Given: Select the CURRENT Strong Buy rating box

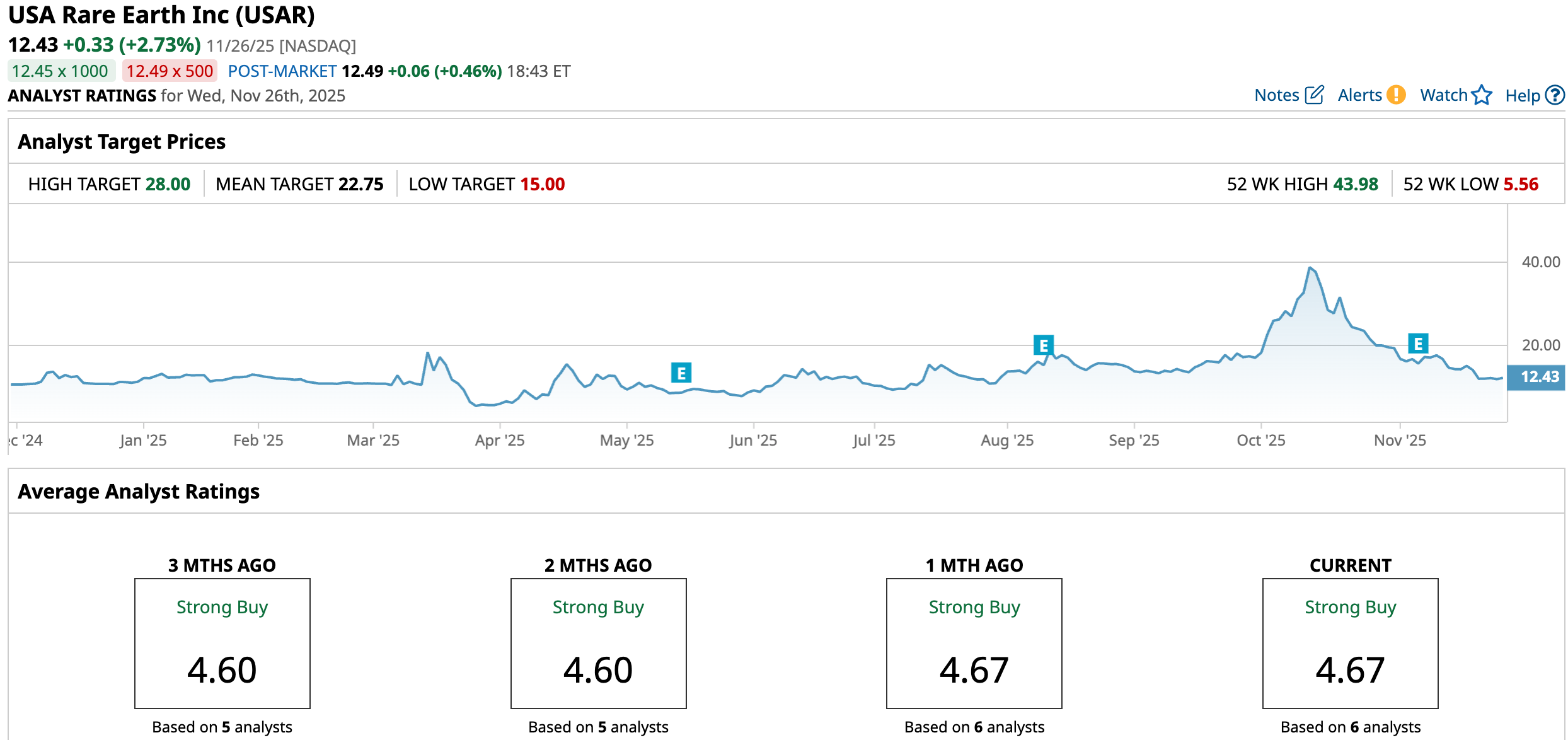Looking at the screenshot, I should tap(1350, 643).
